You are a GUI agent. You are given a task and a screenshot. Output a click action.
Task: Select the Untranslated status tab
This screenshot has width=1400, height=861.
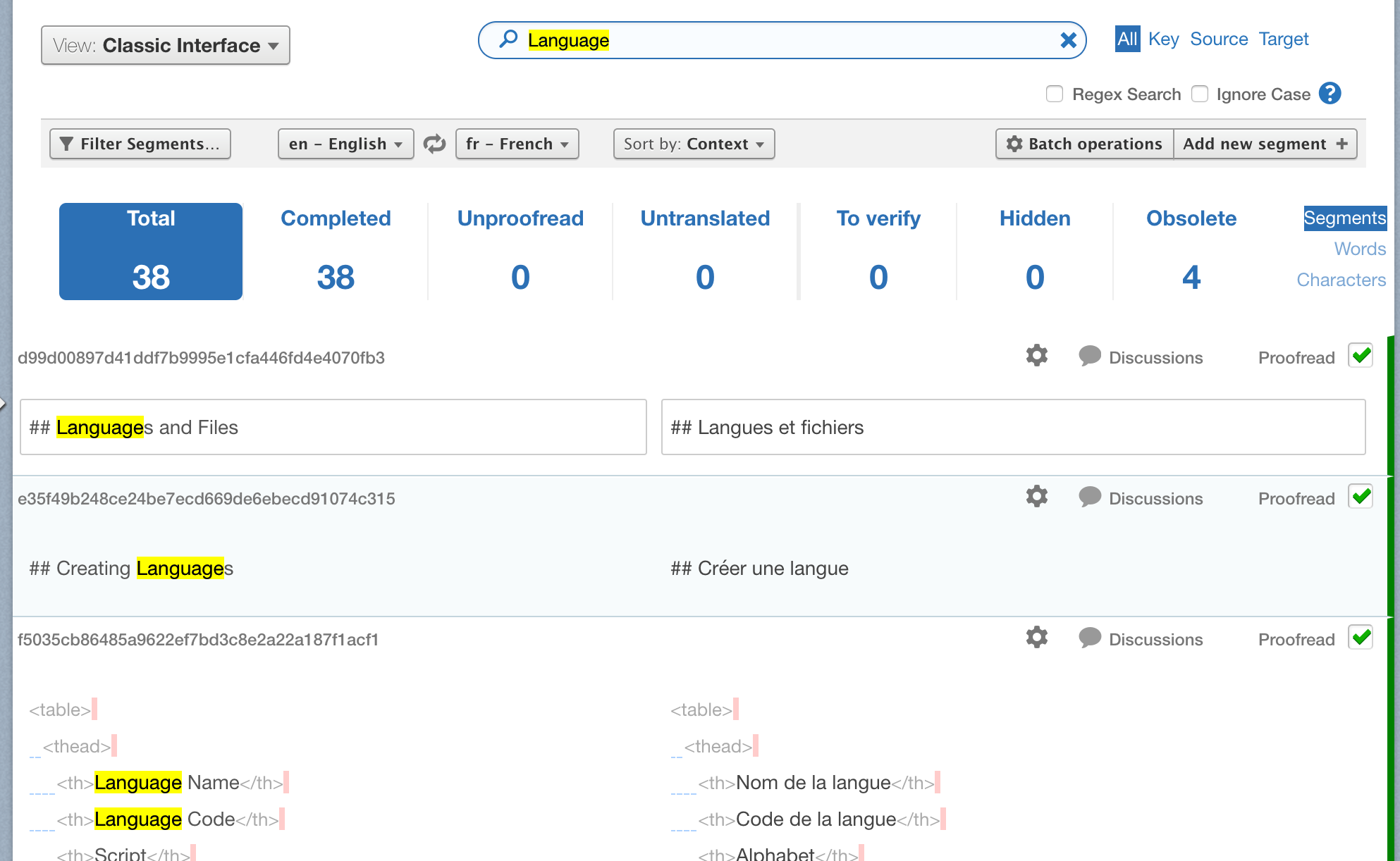click(704, 251)
